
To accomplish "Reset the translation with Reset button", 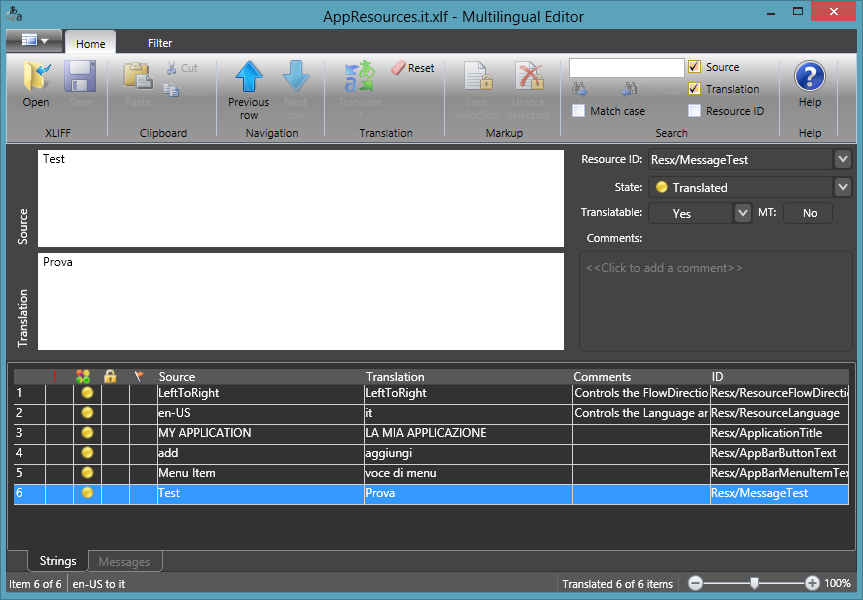I will pos(413,67).
